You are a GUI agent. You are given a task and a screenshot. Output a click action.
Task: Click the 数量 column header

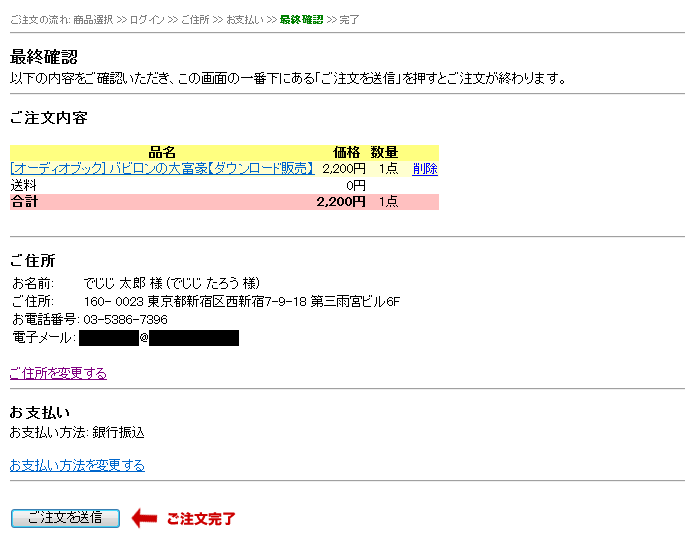[x=384, y=152]
